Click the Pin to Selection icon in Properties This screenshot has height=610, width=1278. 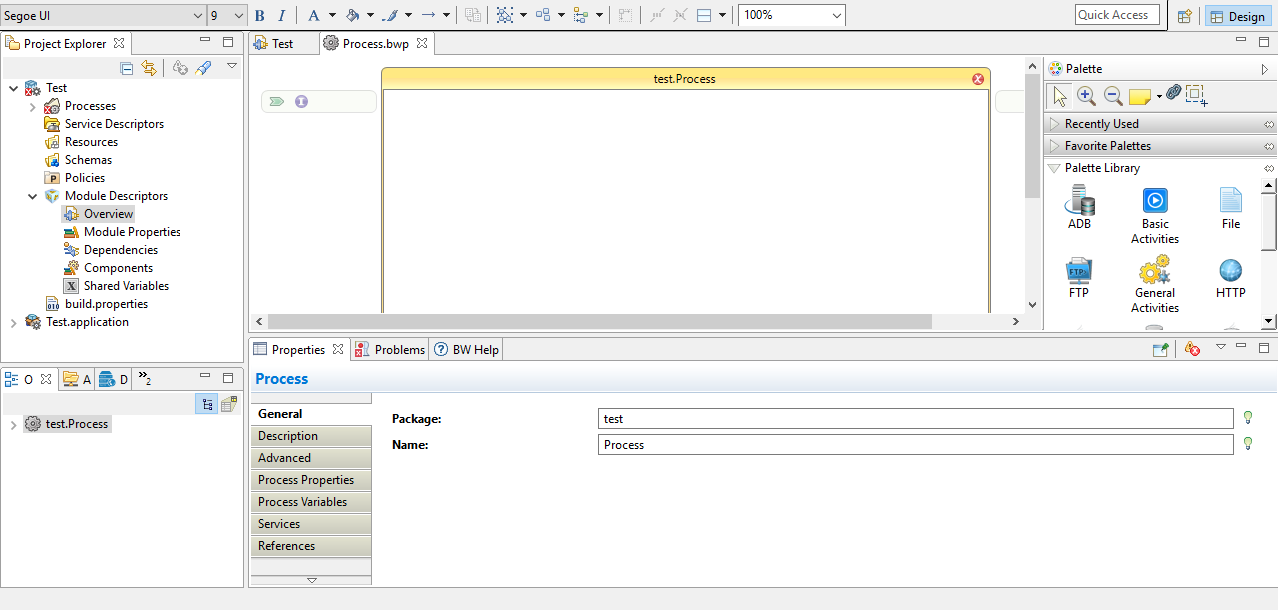pyautogui.click(x=1160, y=349)
